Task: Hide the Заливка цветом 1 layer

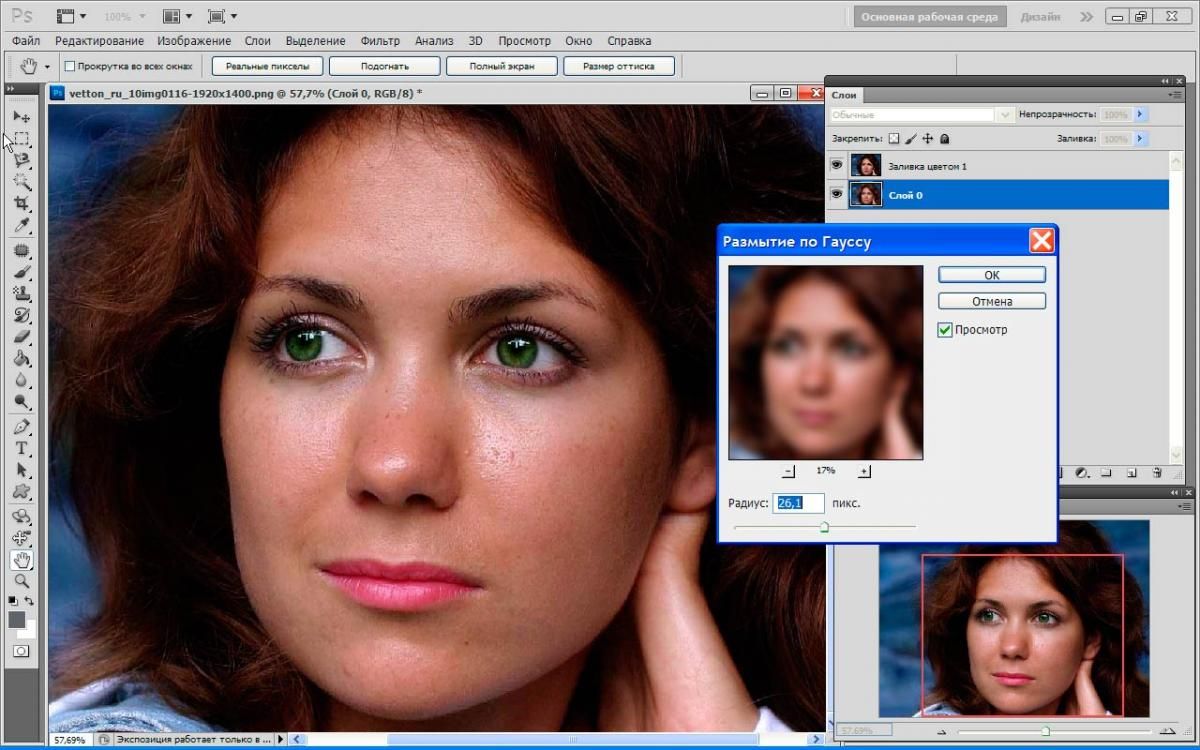Action: click(837, 165)
